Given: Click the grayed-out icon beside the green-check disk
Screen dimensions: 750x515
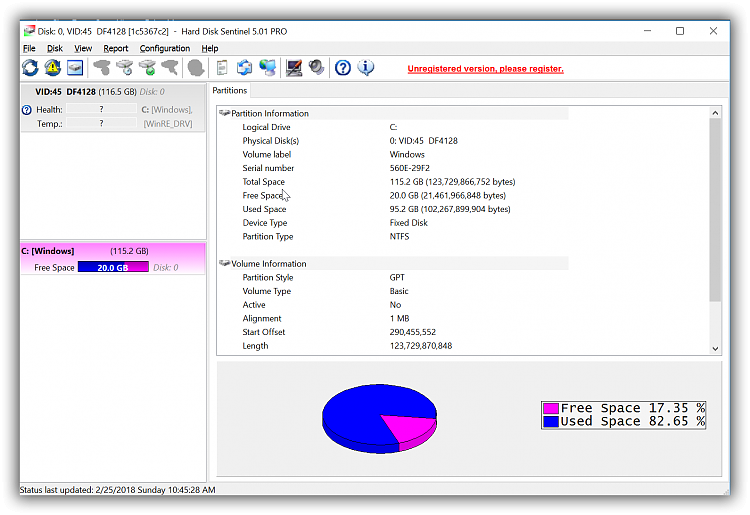Looking at the screenshot, I should click(x=170, y=68).
